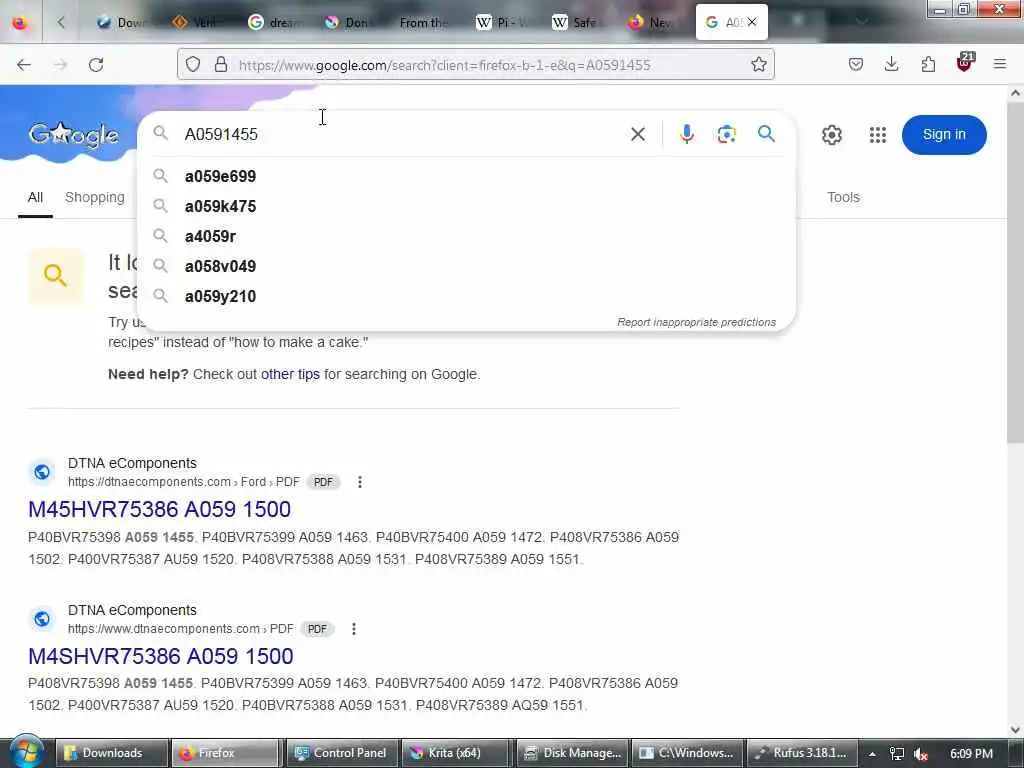1024x768 pixels.
Task: Reload the current page
Action: tap(96, 65)
